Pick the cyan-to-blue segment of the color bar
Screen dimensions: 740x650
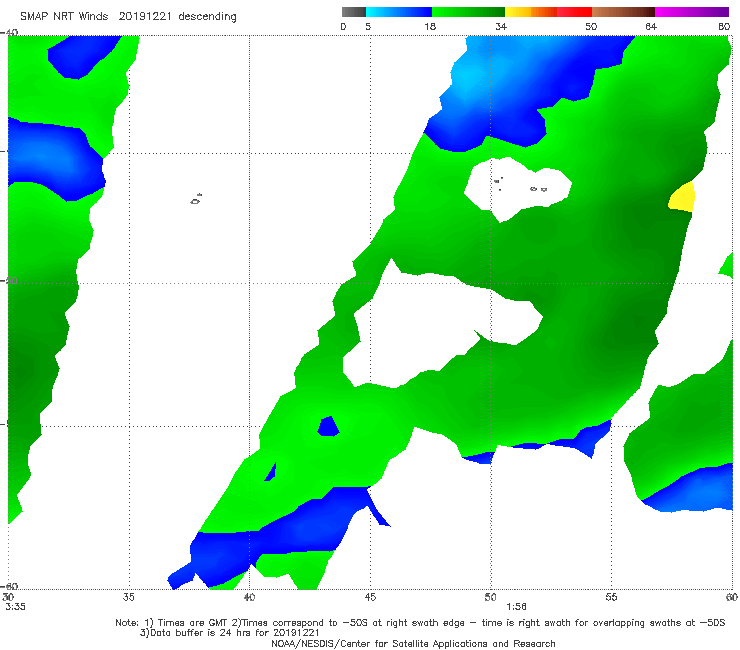[x=399, y=12]
